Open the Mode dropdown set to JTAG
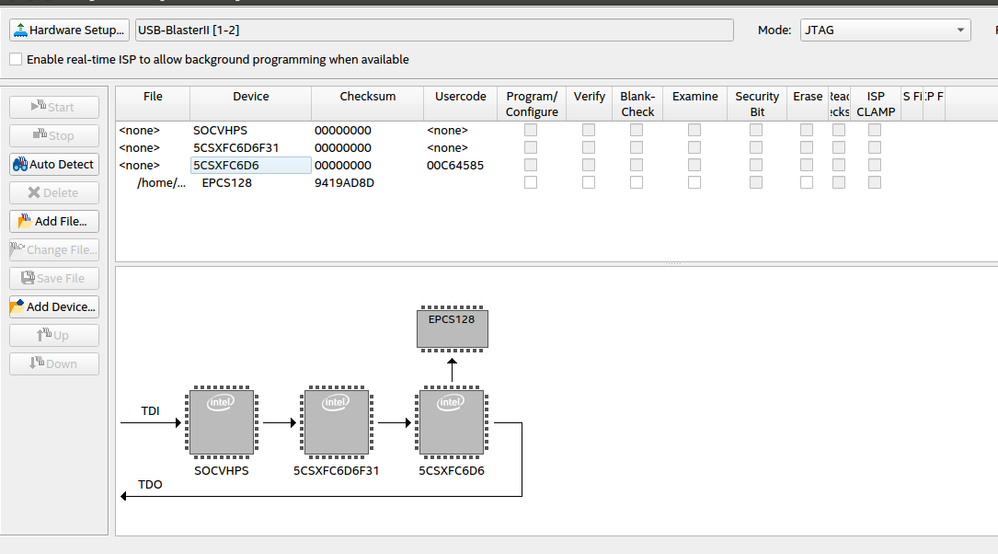The width and height of the screenshot is (998, 554). point(884,30)
